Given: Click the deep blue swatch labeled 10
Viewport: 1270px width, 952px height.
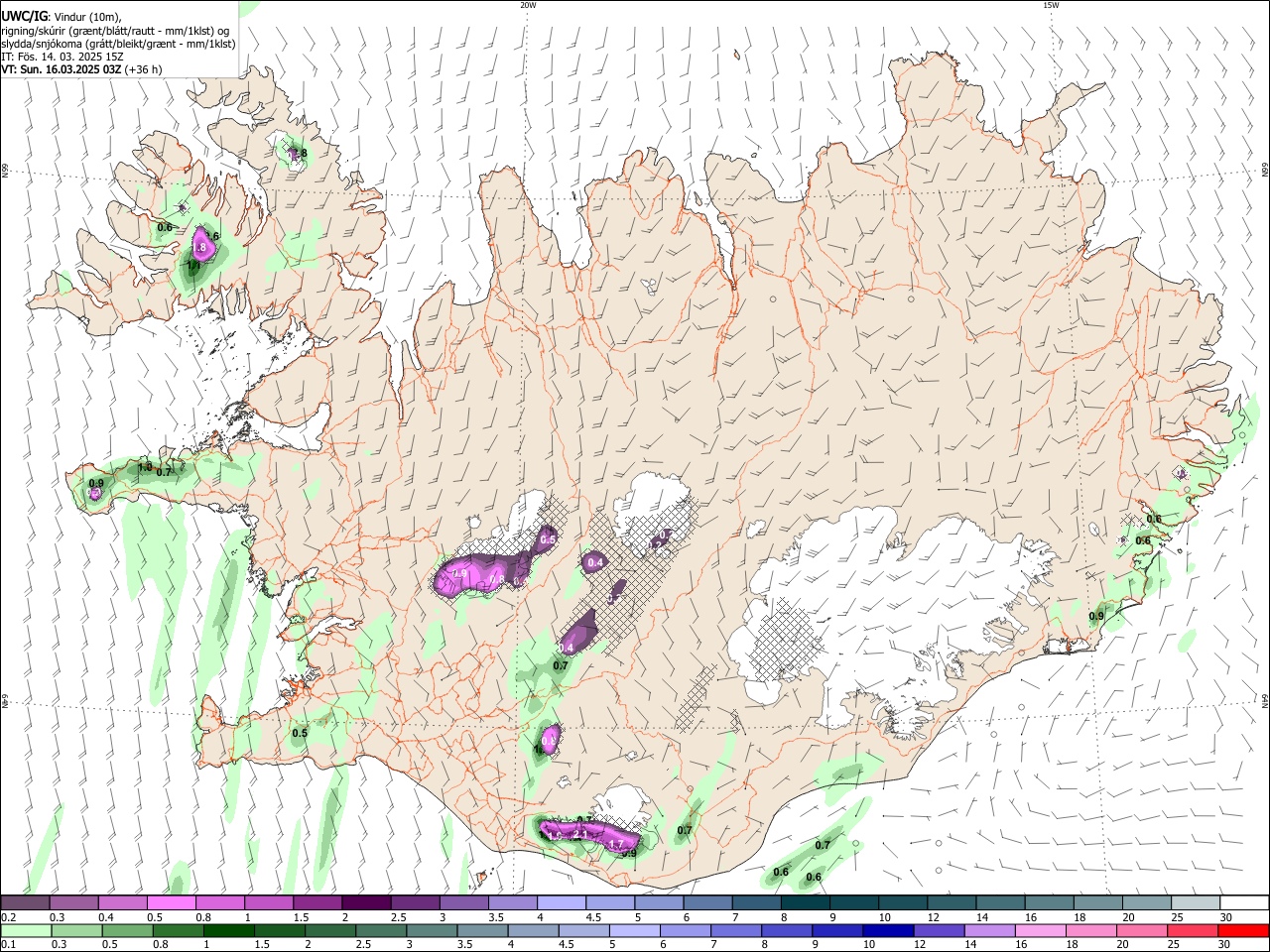Looking at the screenshot, I should (x=890, y=930).
